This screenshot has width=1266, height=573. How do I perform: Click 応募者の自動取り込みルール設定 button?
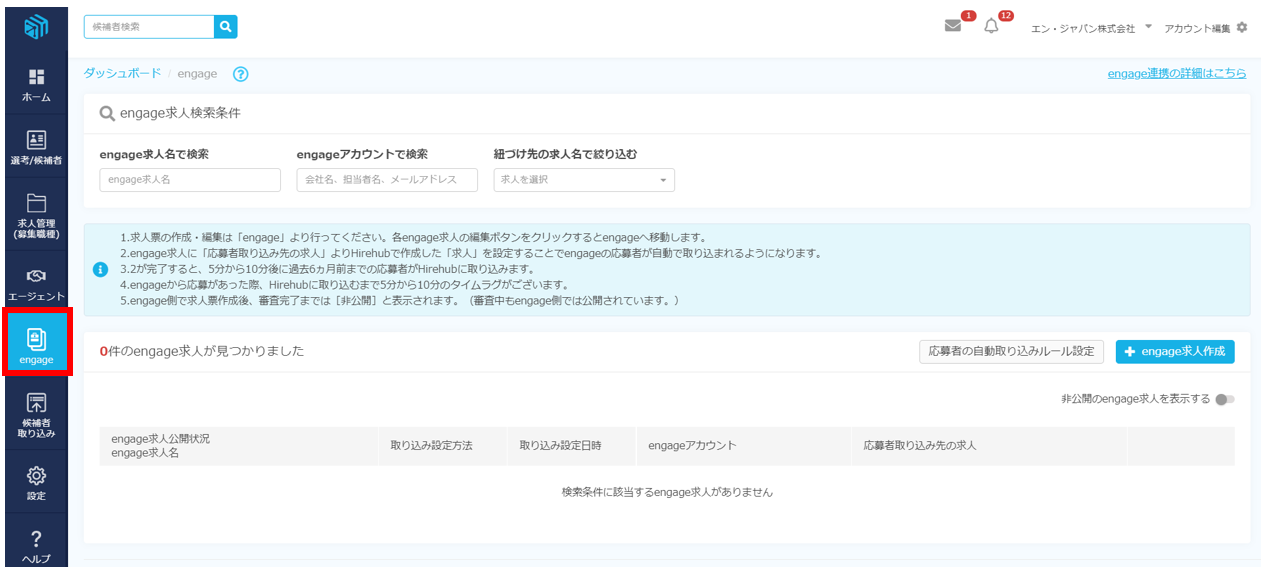tap(1011, 352)
